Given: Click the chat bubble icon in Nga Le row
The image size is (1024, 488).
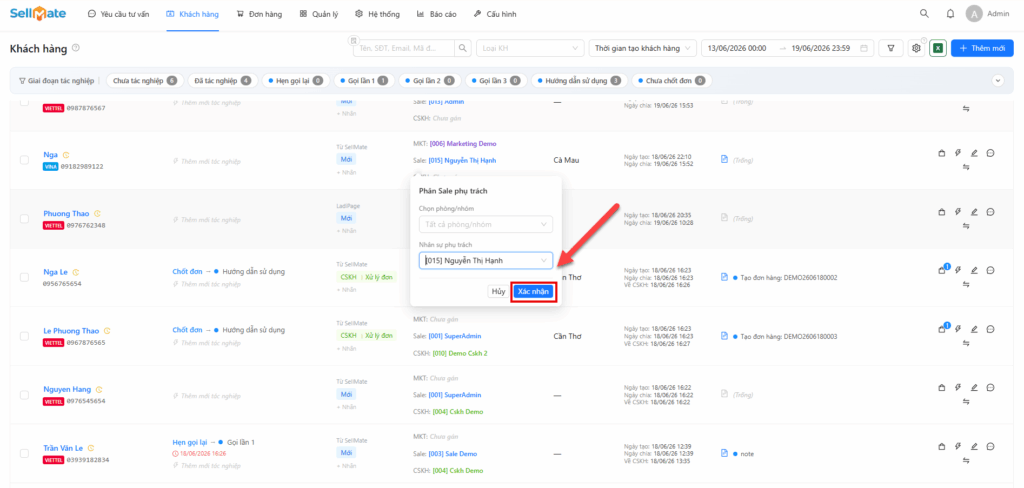Looking at the screenshot, I should click(x=990, y=270).
